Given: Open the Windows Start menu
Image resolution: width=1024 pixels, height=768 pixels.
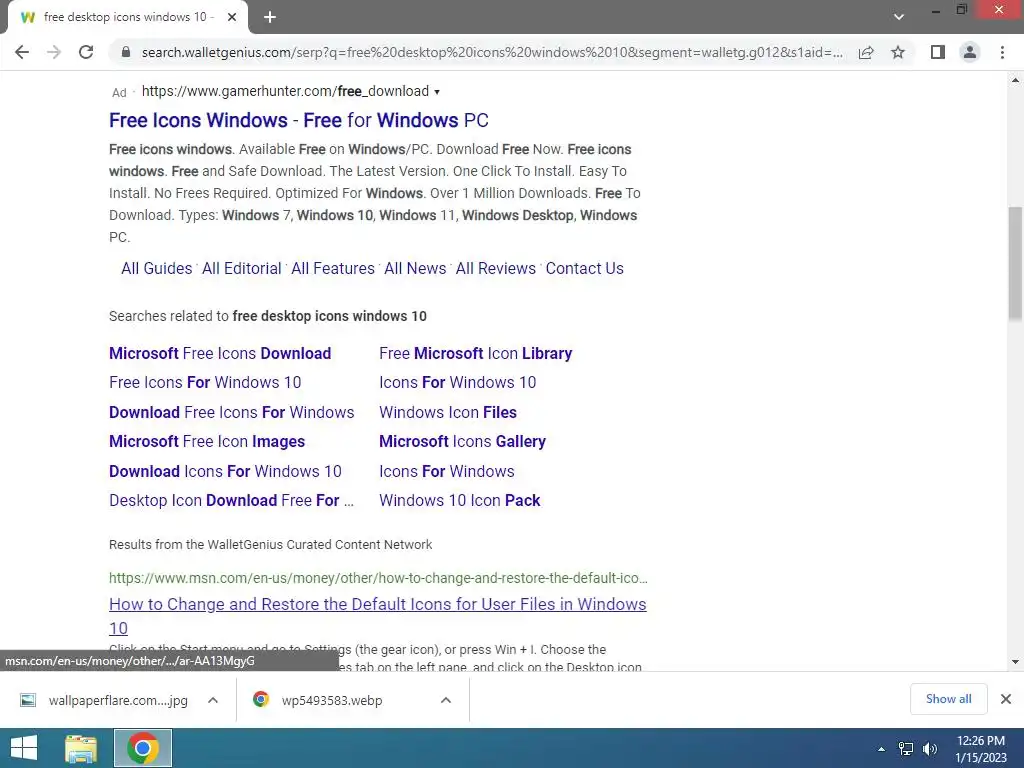Looking at the screenshot, I should click(24, 748).
